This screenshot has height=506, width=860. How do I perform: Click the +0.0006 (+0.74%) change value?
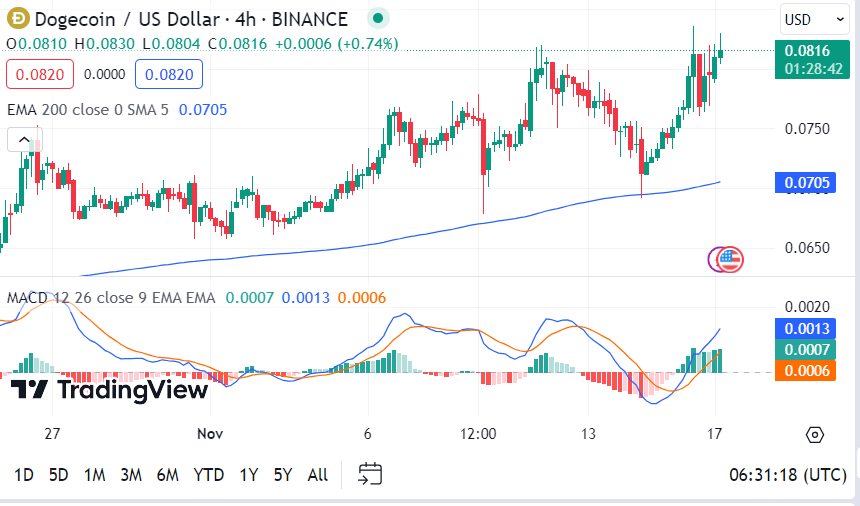coord(337,44)
